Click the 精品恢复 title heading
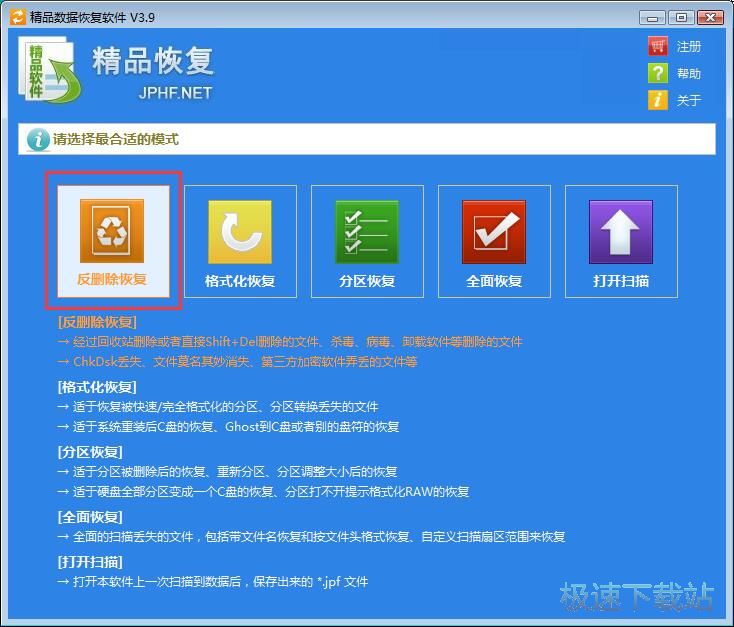Viewport: 734px width, 627px height. tap(153, 61)
